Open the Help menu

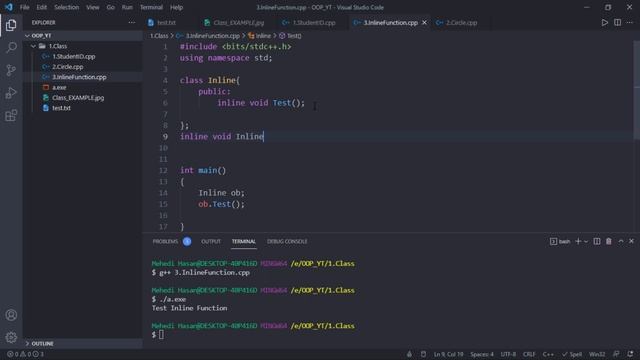pos(176,7)
